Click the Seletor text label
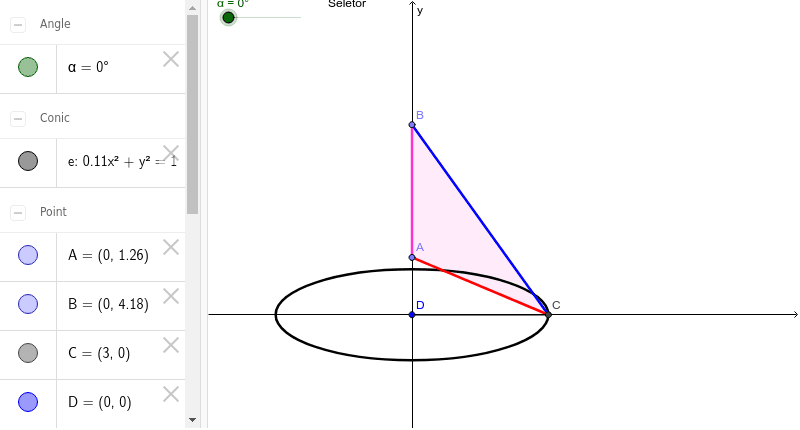The width and height of the screenshot is (800, 430). [x=347, y=4]
